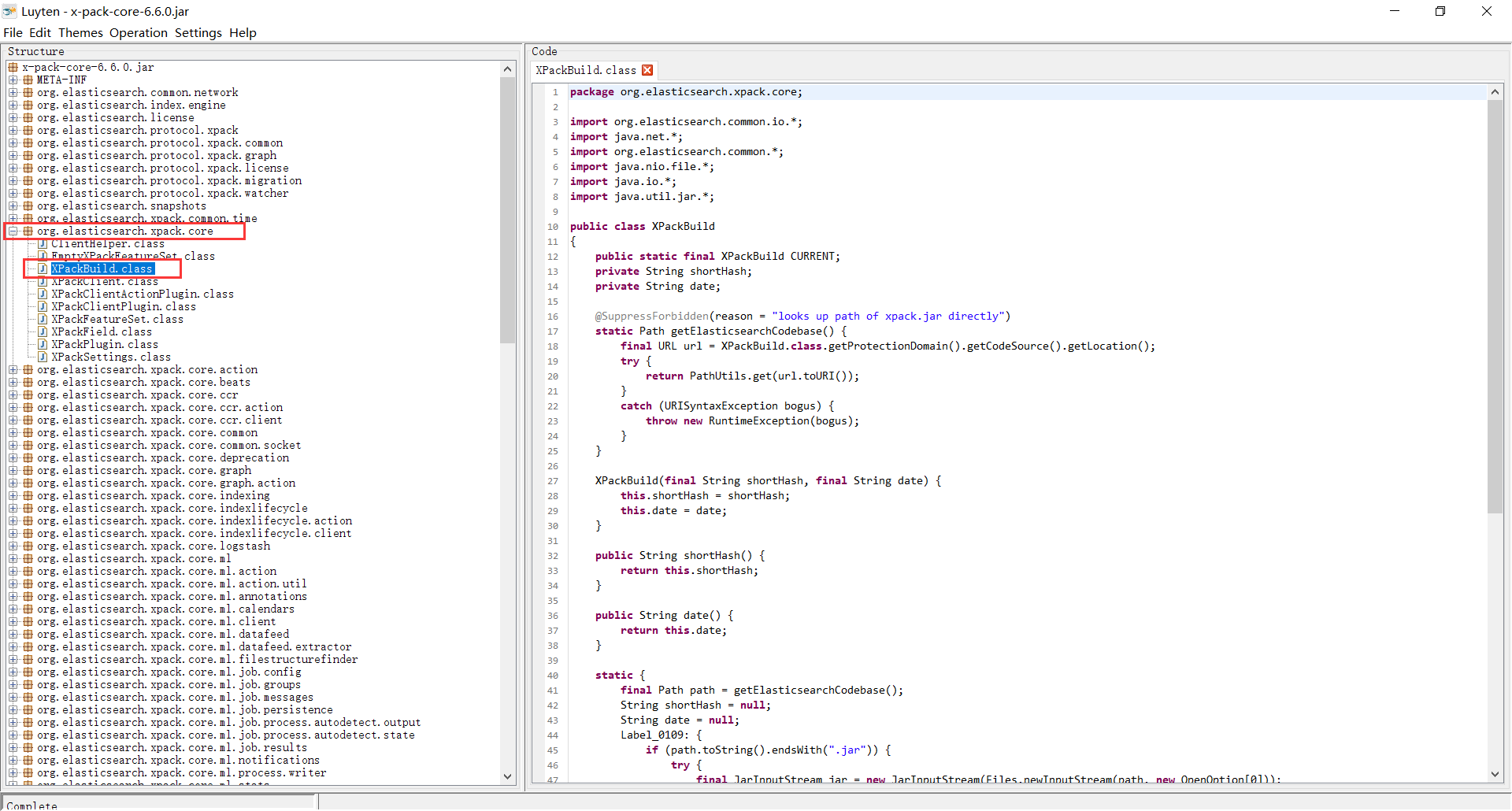Click the Luyten app icon in title bar

pyautogui.click(x=9, y=11)
